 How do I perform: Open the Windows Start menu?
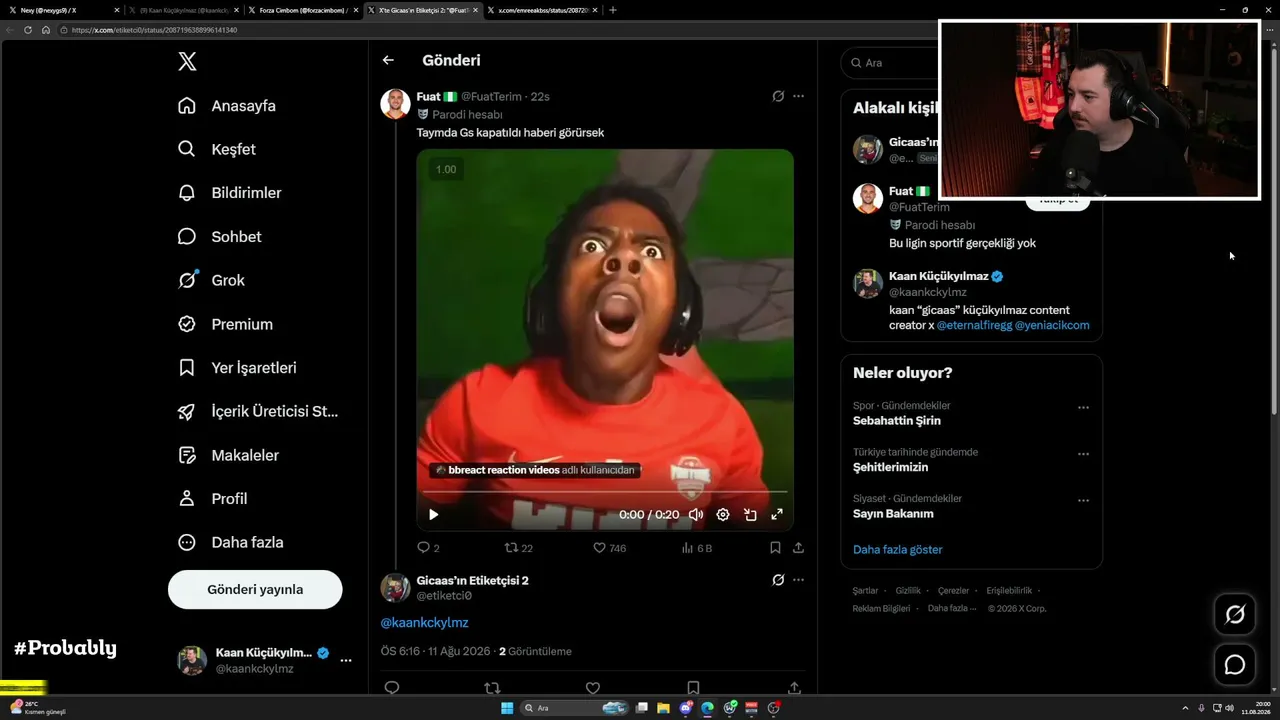(507, 708)
